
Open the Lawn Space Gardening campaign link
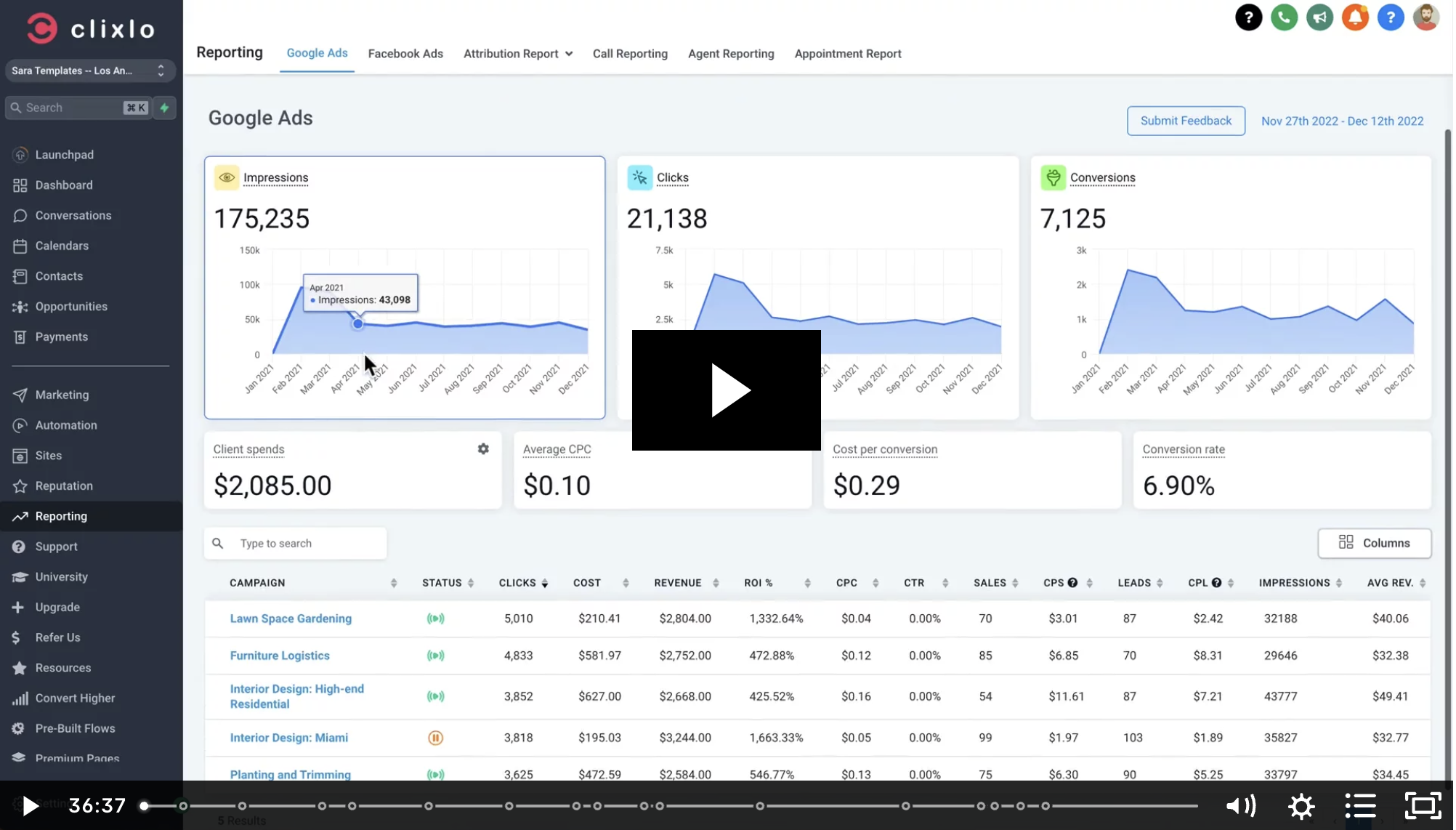pos(291,619)
